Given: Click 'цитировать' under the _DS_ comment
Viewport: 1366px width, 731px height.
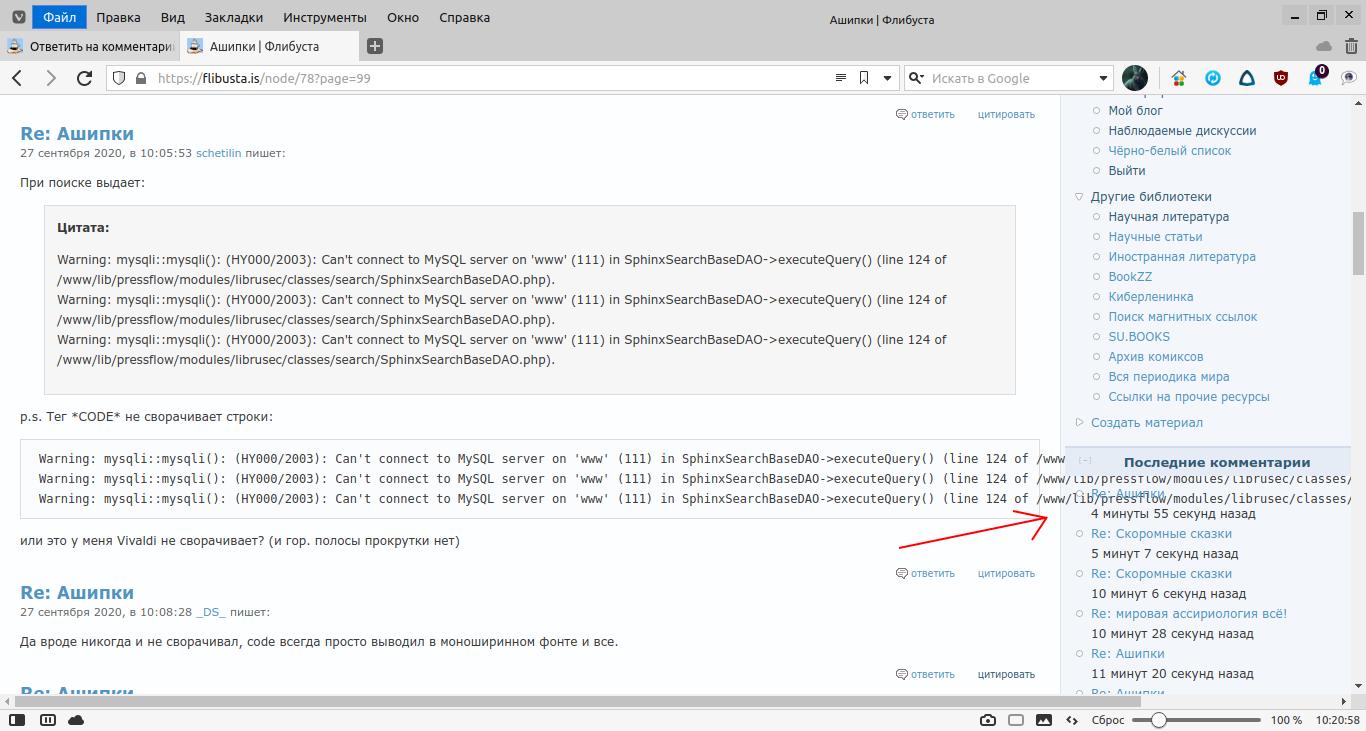Looking at the screenshot, I should pyautogui.click(x=1006, y=674).
